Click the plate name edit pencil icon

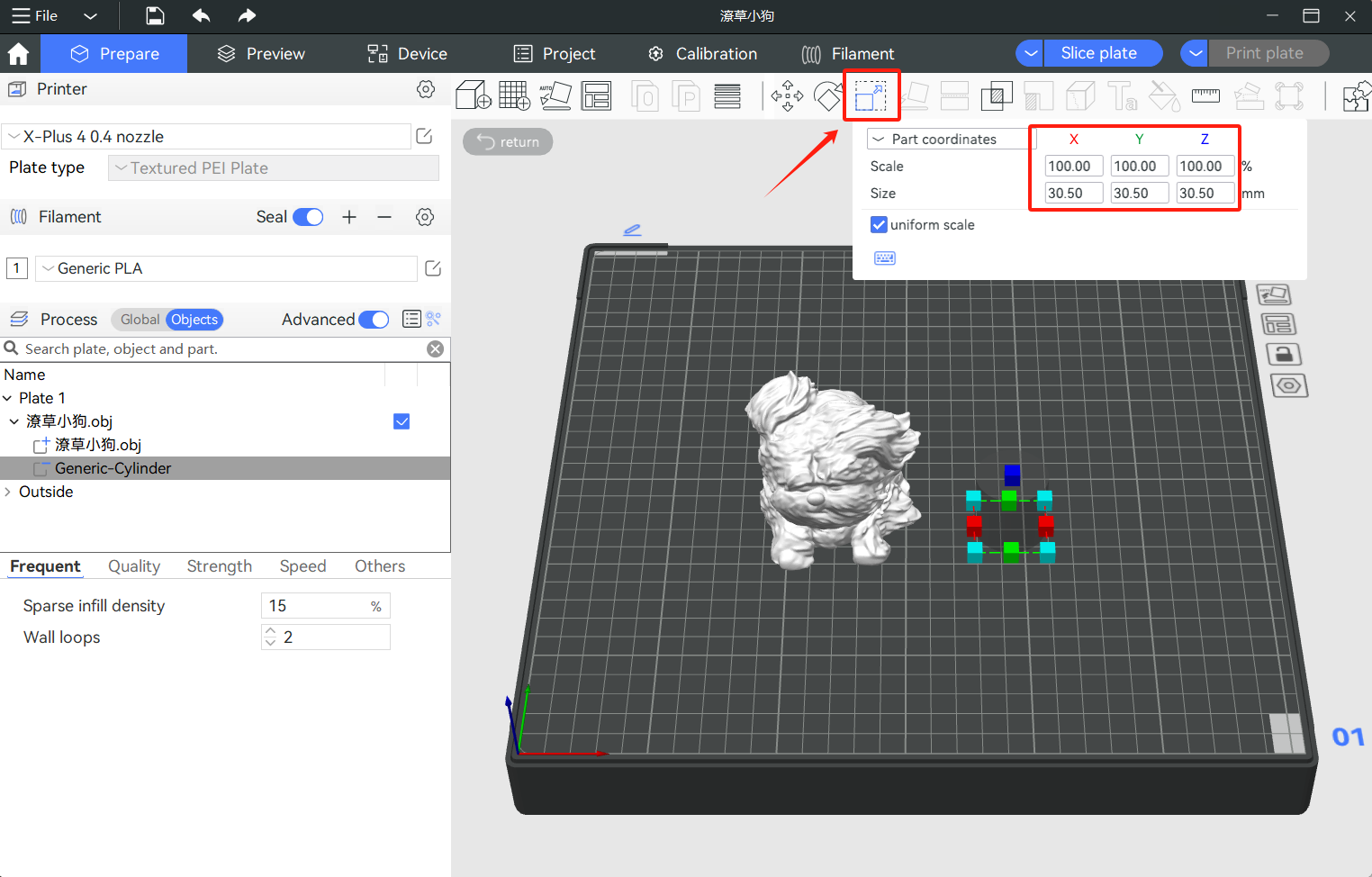tap(632, 231)
